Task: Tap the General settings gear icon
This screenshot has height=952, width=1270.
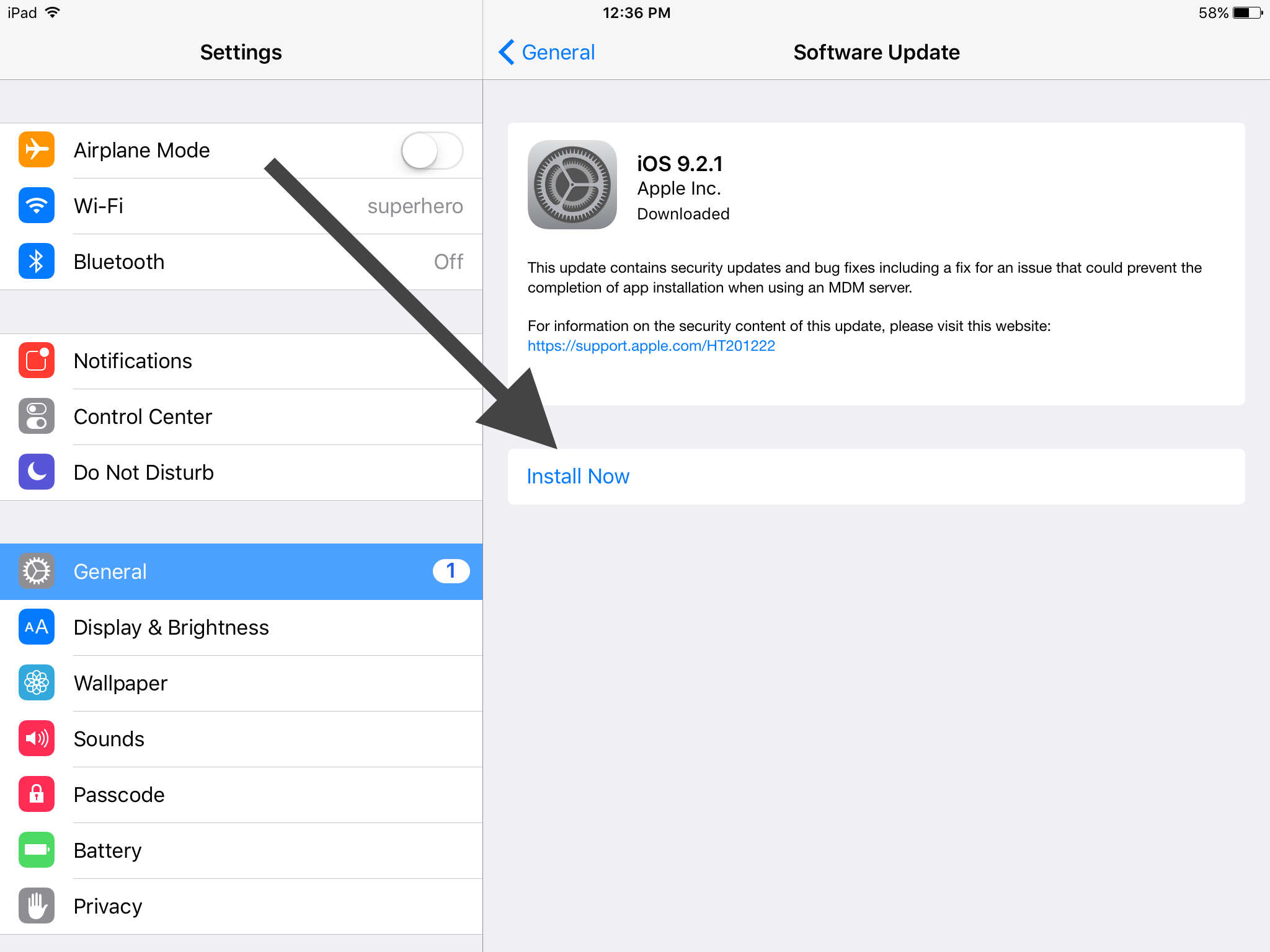Action: (37, 571)
